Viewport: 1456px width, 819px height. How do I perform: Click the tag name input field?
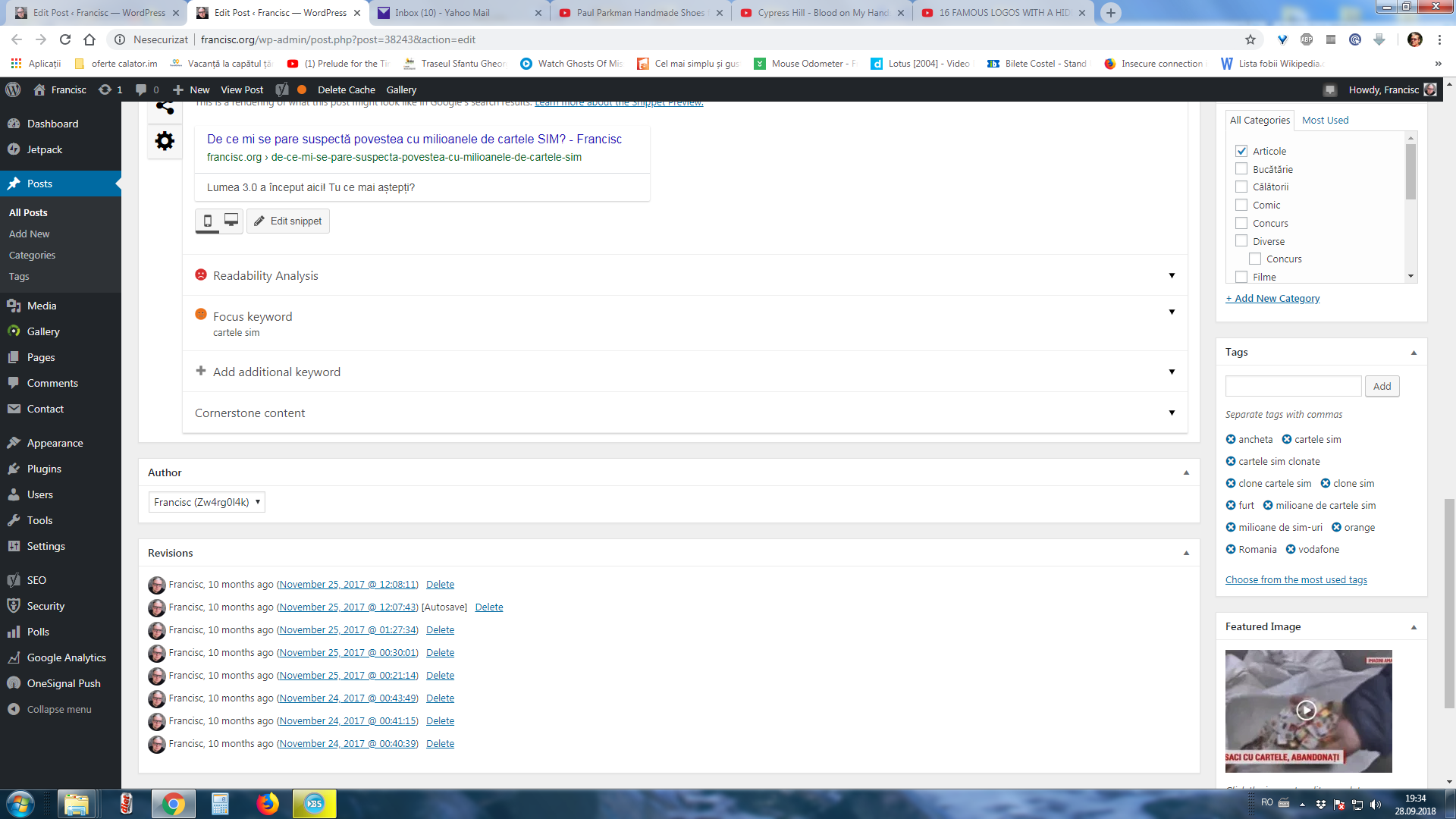[1293, 386]
